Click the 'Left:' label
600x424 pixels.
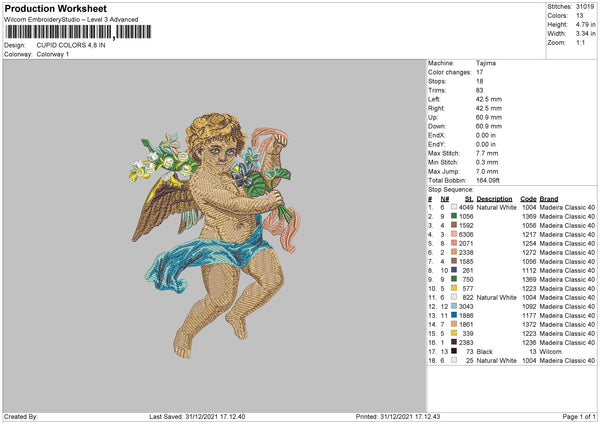[x=434, y=99]
